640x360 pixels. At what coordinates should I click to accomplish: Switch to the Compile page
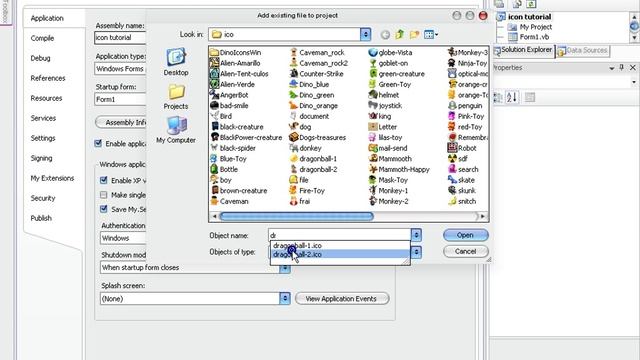point(42,38)
